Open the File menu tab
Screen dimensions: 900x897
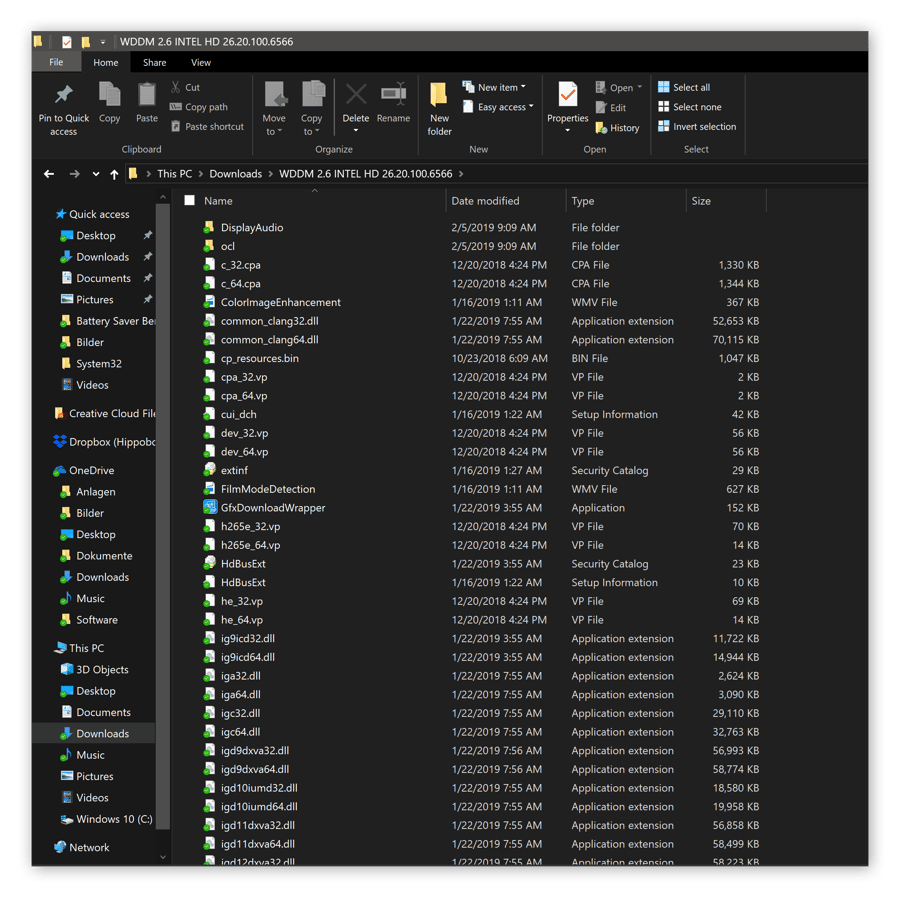56,62
